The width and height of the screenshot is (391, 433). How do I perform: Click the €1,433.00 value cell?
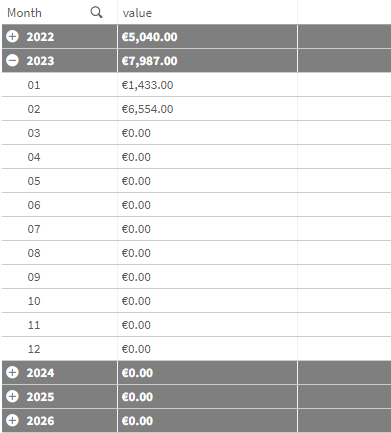pos(147,85)
